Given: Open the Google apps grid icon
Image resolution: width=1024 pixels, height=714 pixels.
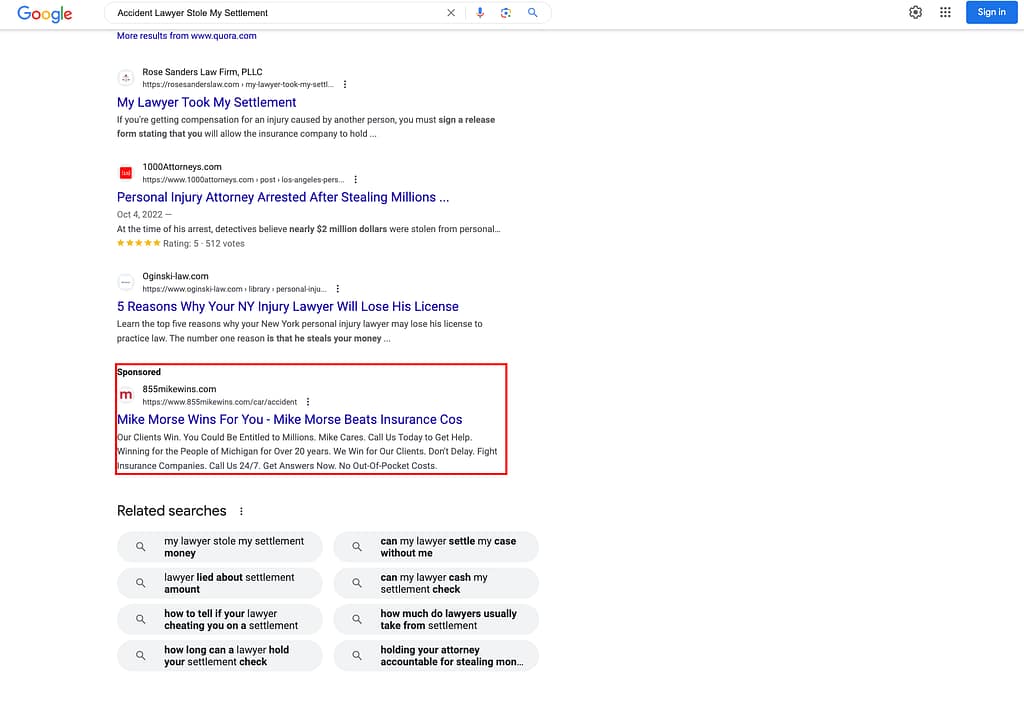Looking at the screenshot, I should (945, 12).
